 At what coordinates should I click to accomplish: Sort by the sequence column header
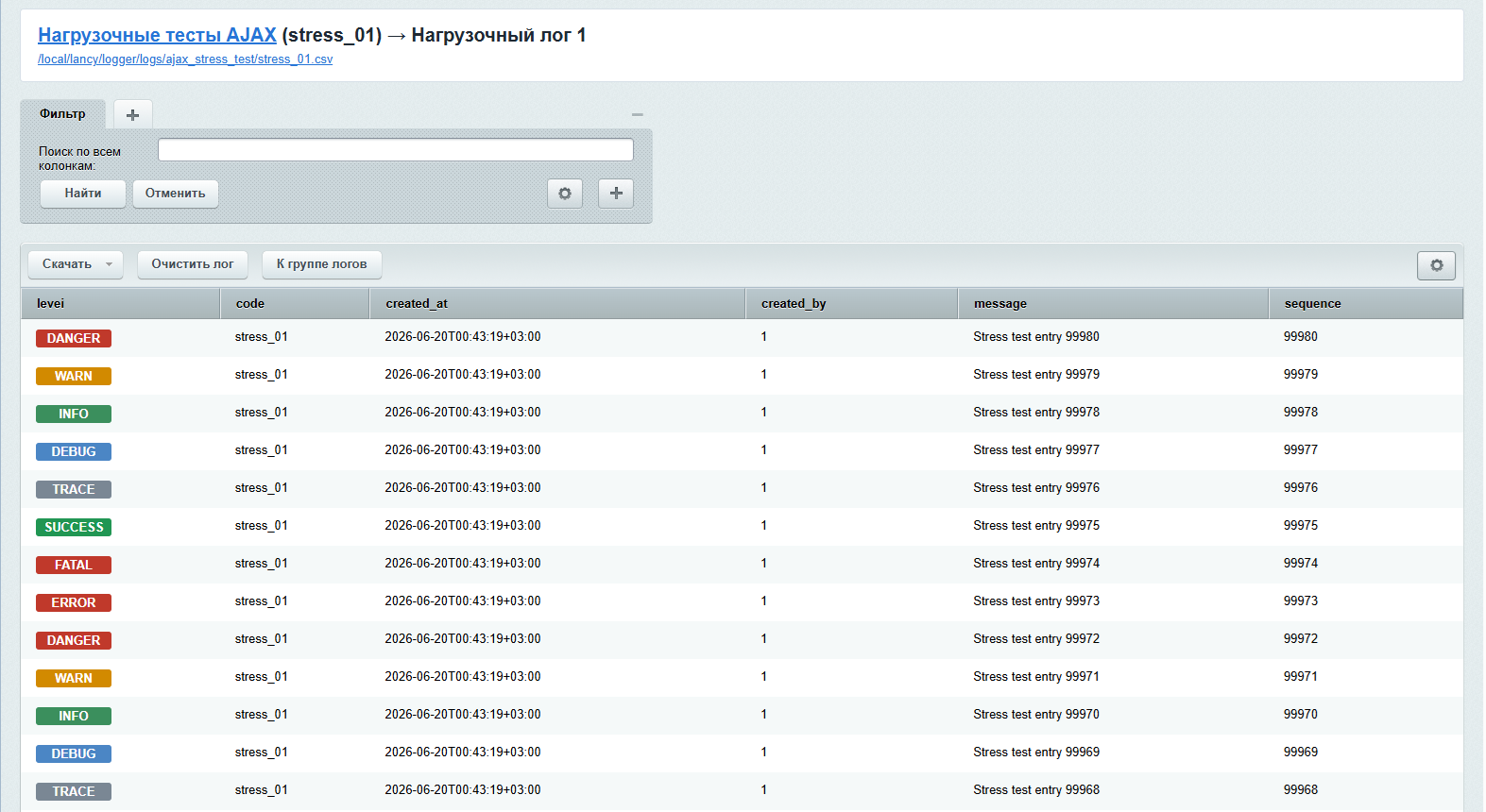pyautogui.click(x=1366, y=304)
